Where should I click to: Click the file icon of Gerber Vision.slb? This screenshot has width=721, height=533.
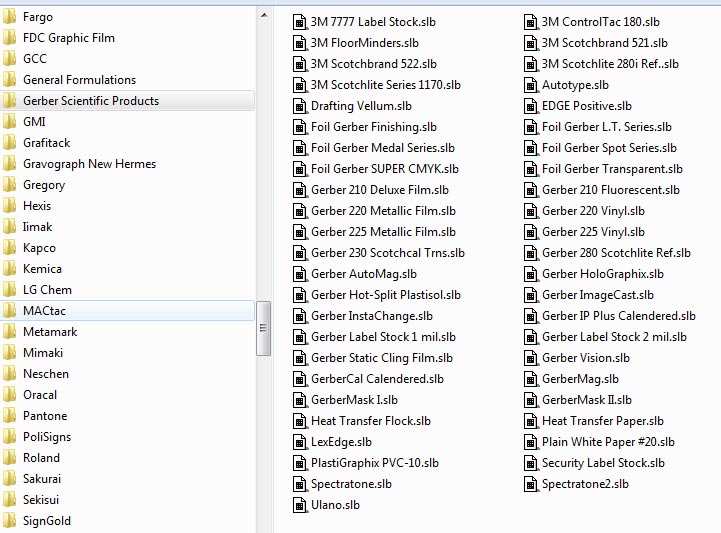pos(530,358)
